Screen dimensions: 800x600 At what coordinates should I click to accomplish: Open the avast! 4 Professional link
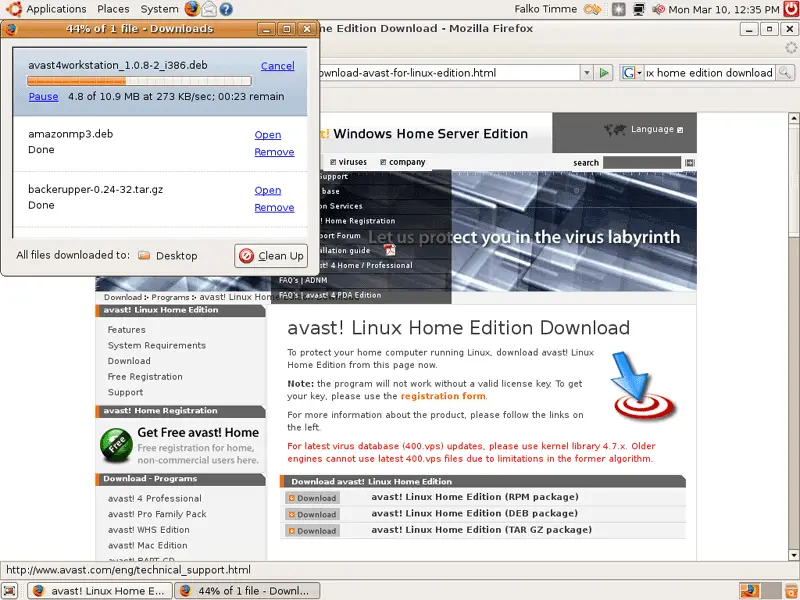tap(155, 498)
